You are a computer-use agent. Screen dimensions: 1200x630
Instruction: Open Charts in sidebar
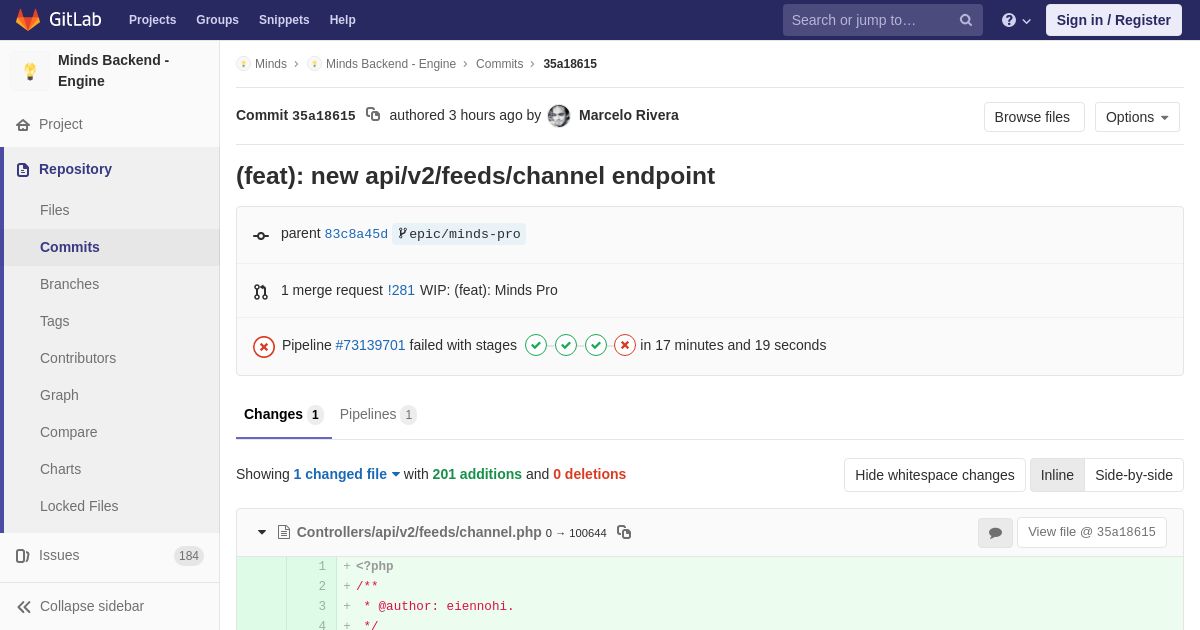(x=112, y=469)
